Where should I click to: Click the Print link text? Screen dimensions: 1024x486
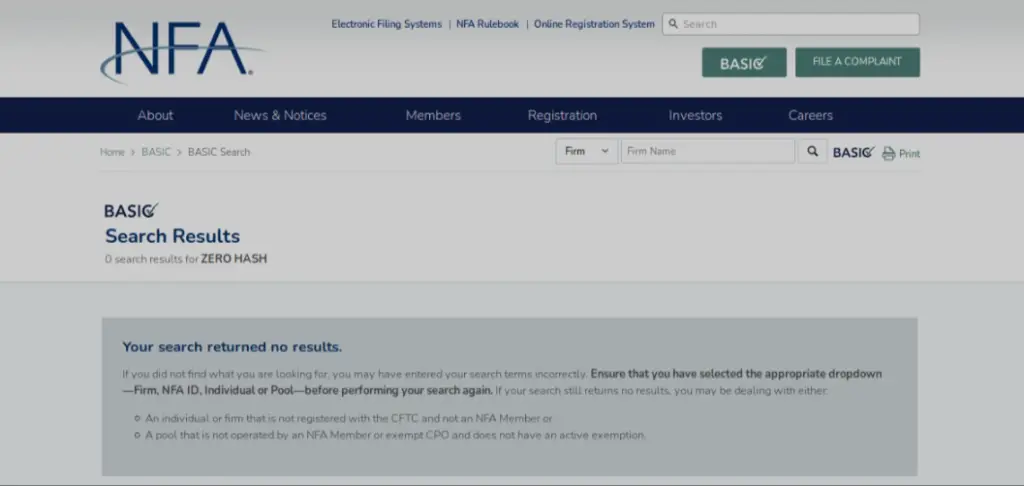pyautogui.click(x=909, y=154)
